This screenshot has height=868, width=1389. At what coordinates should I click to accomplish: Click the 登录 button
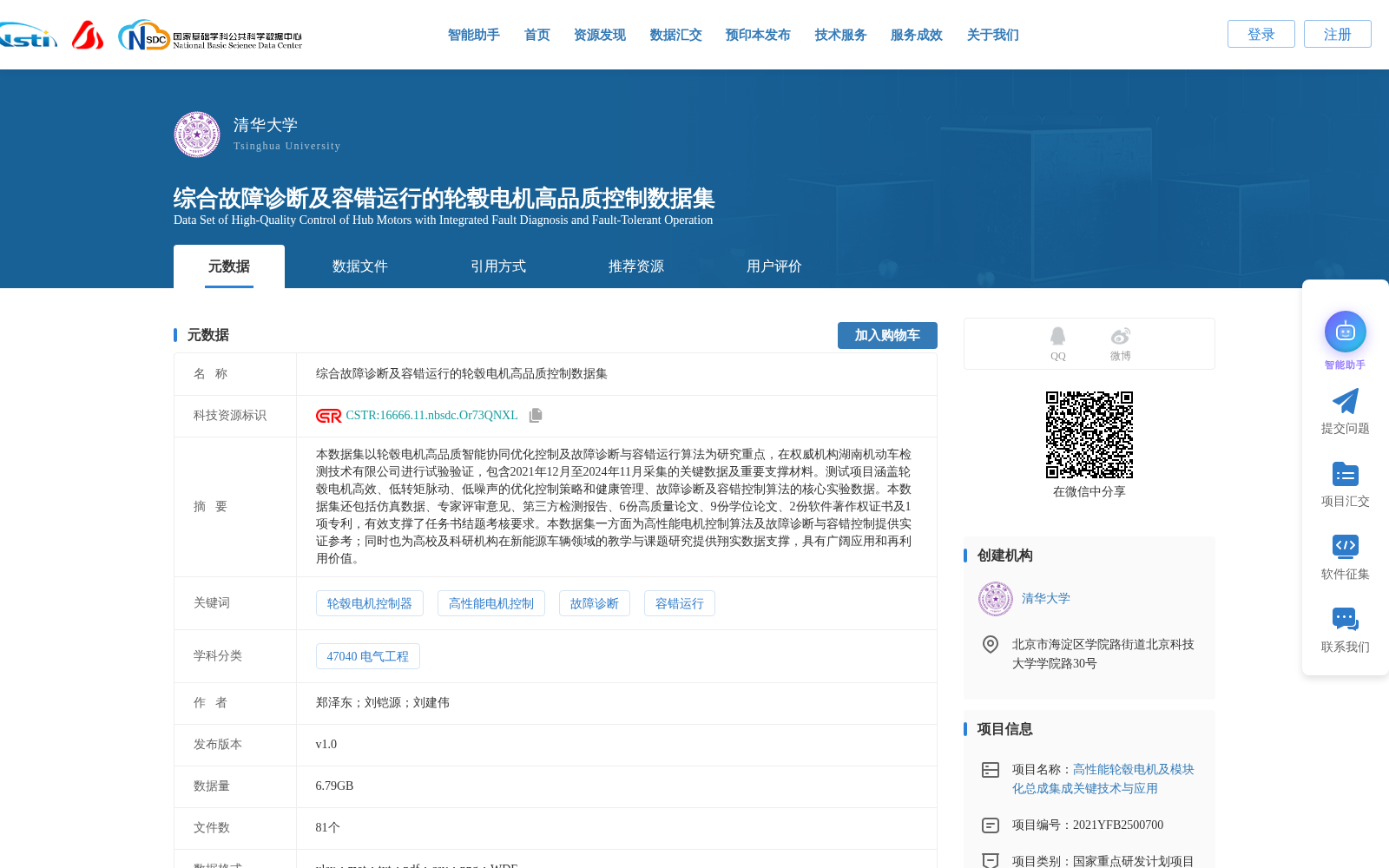(1261, 34)
